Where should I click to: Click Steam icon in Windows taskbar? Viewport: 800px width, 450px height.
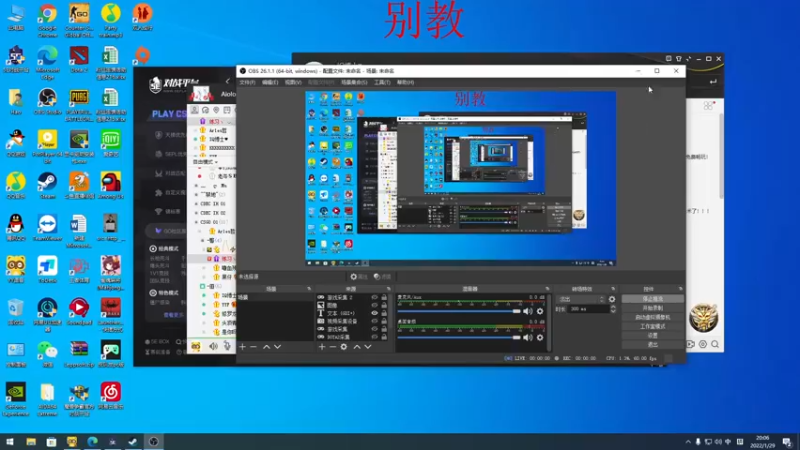133,442
